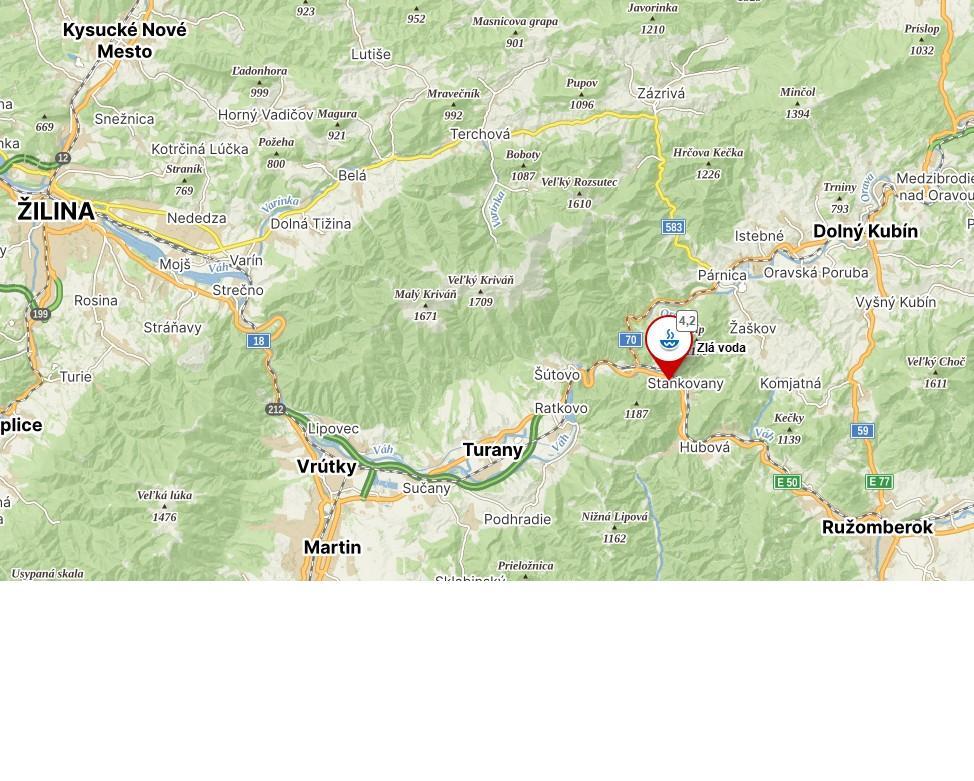
Task: Click the Veľký Rozsutec 1610 peak
Action: tap(579, 193)
